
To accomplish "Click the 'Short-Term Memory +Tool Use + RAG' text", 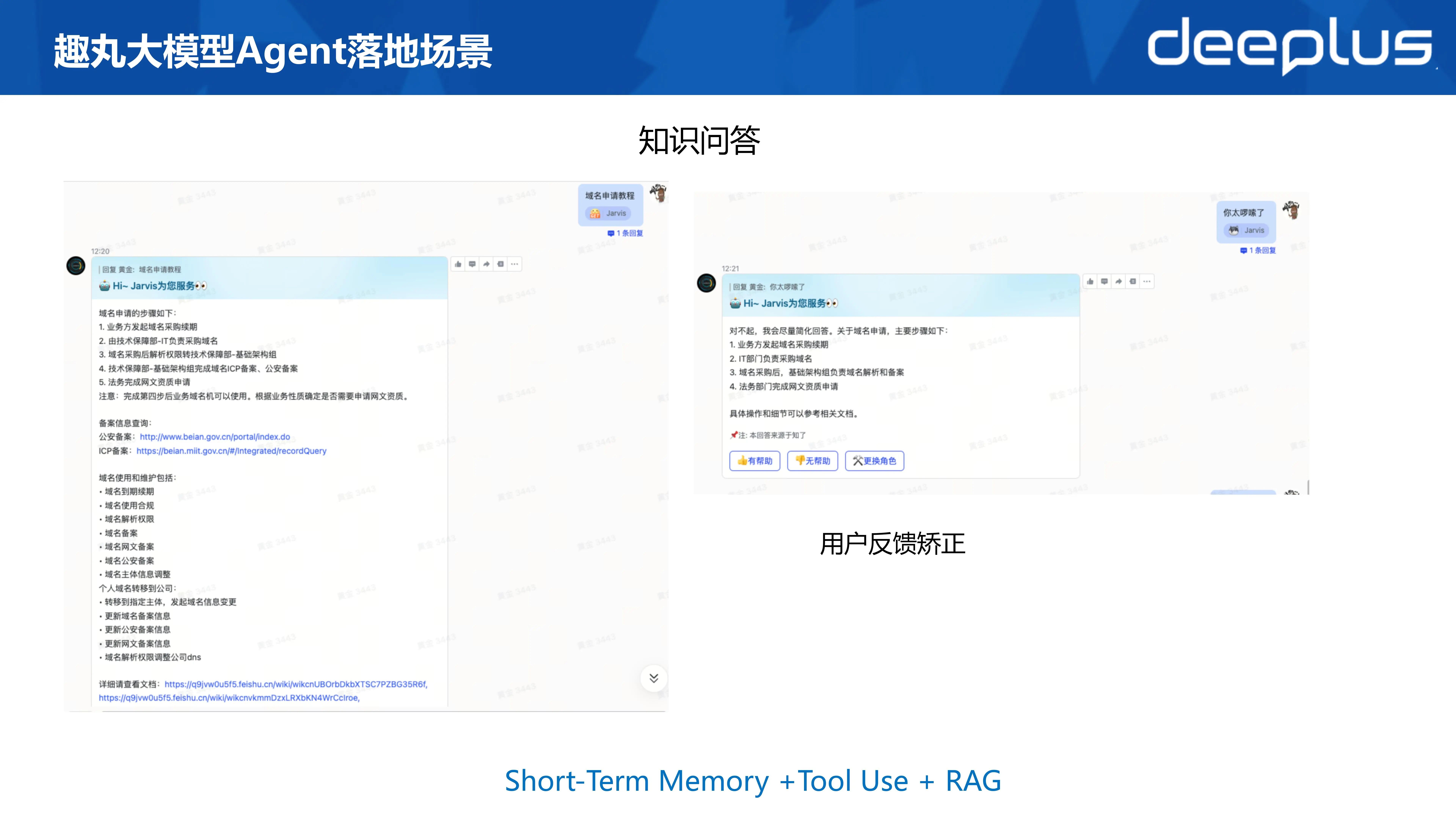I will [x=753, y=781].
